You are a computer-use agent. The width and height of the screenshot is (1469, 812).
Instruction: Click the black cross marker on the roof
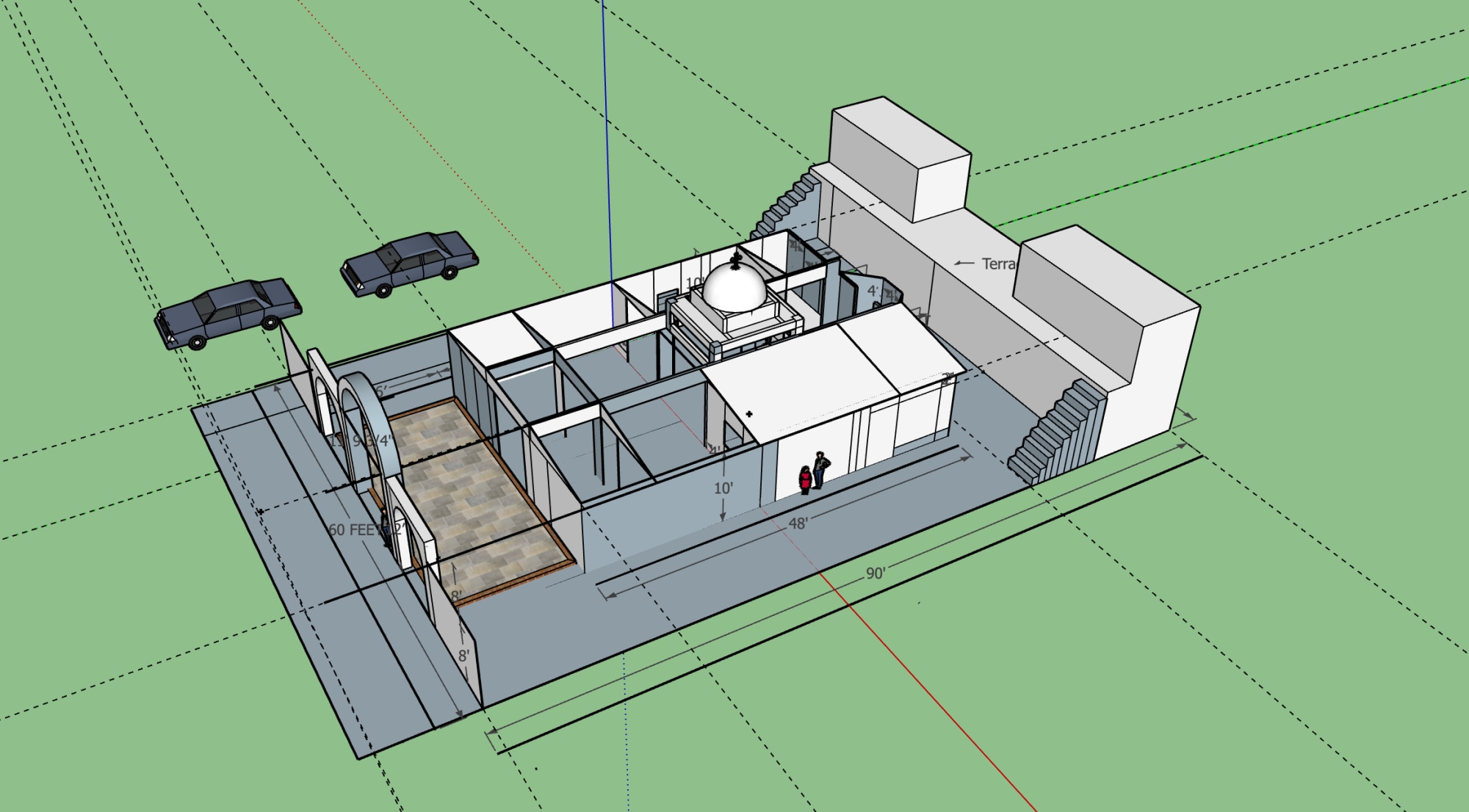tap(749, 414)
